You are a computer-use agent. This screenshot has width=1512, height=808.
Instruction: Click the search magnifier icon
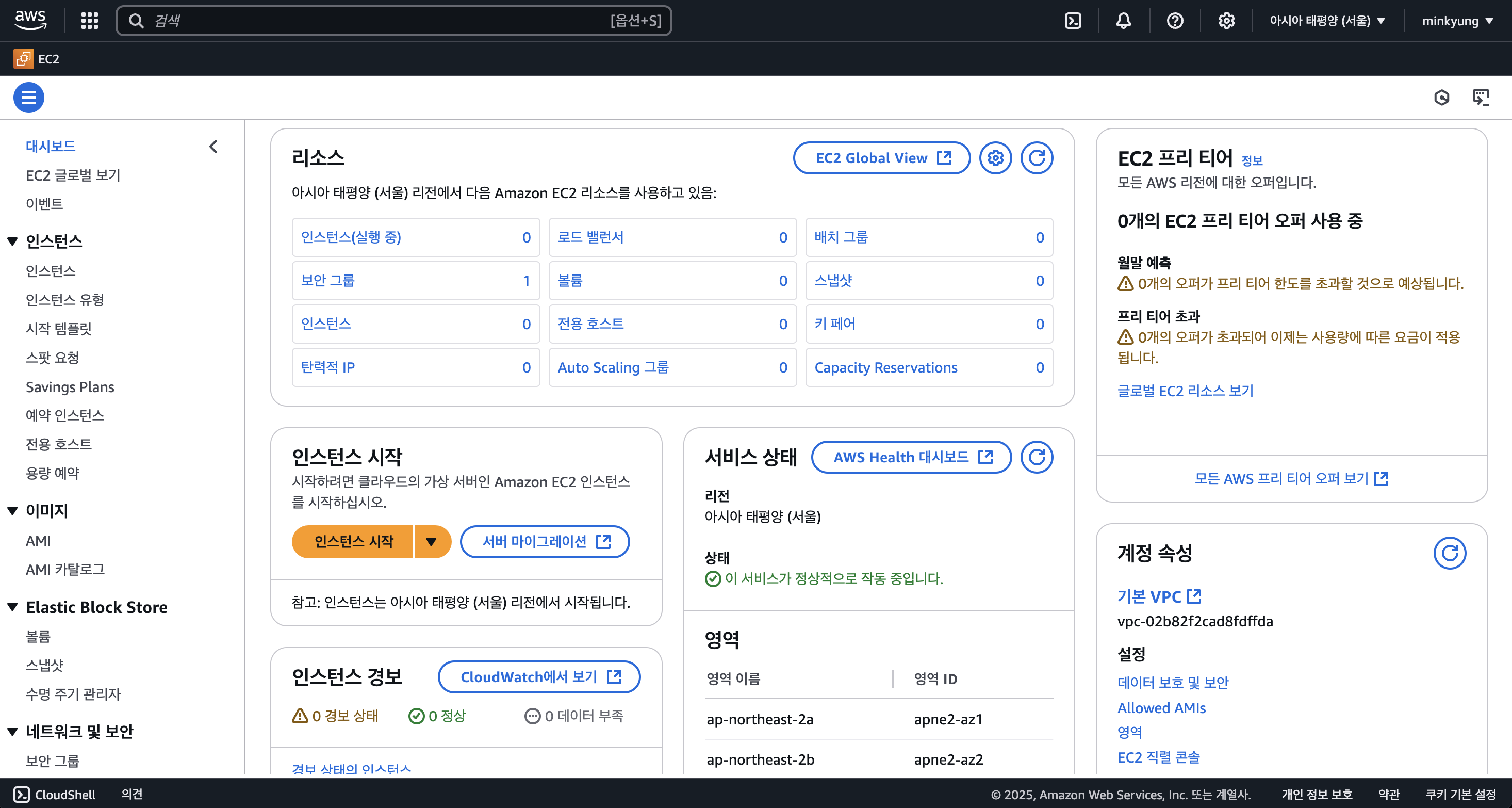[x=136, y=21]
